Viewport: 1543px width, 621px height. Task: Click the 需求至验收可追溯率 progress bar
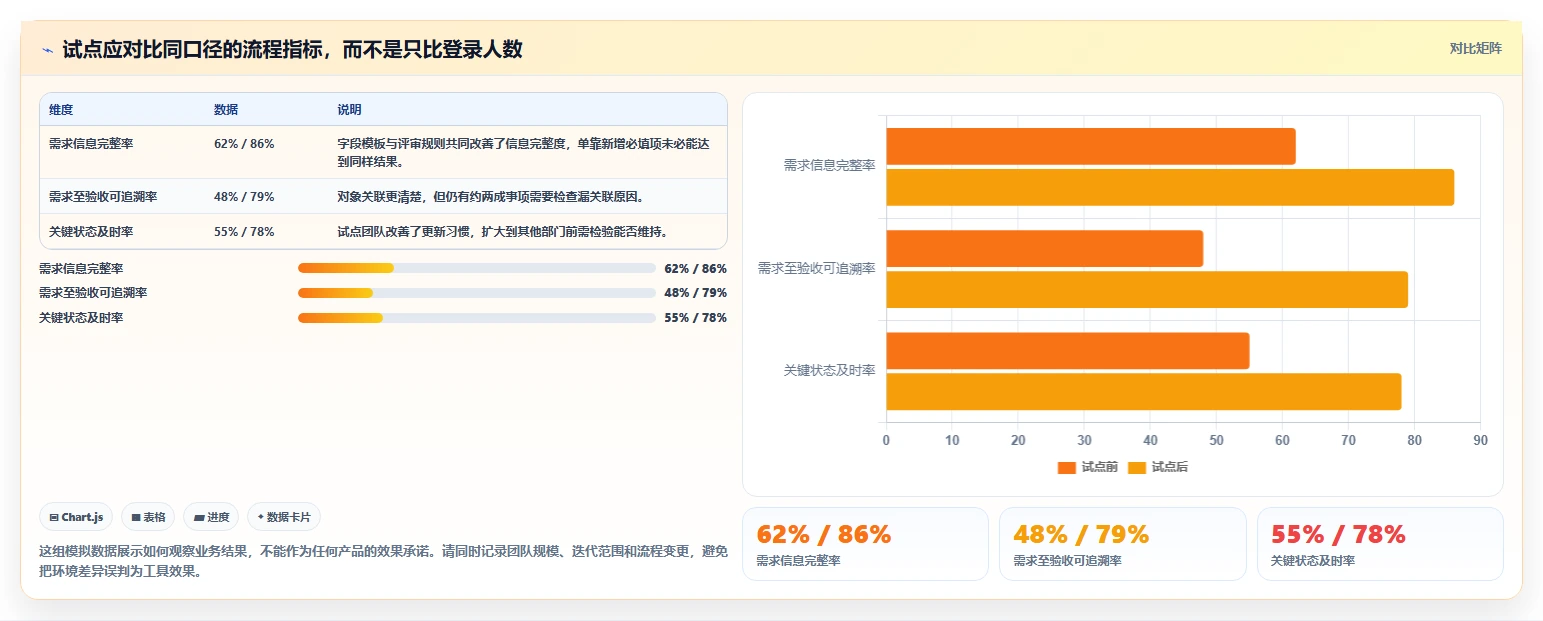click(x=476, y=293)
